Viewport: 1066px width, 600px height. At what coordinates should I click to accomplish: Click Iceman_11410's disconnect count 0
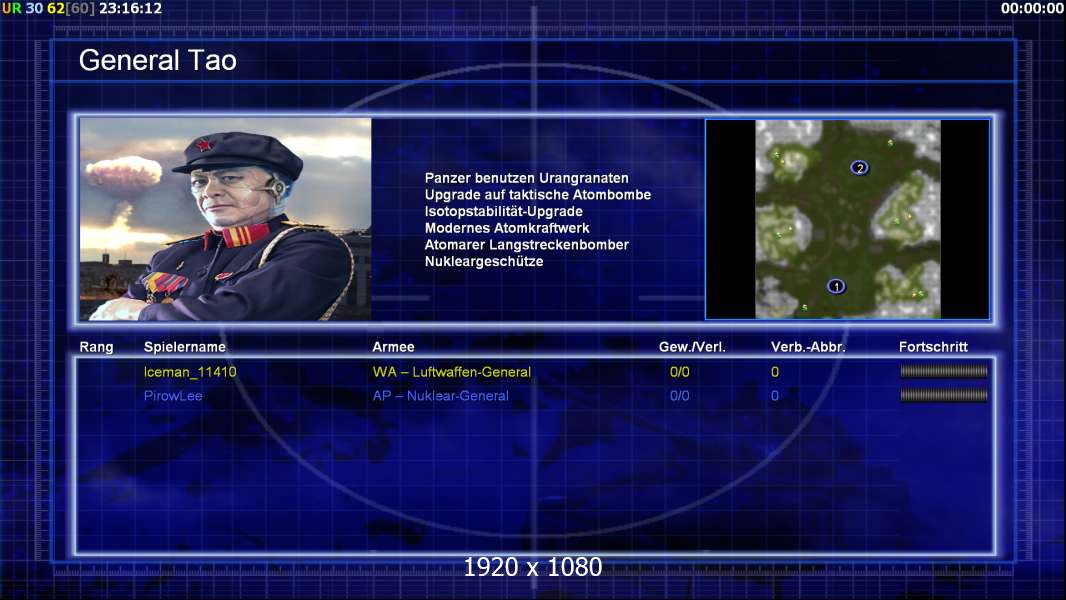click(775, 372)
